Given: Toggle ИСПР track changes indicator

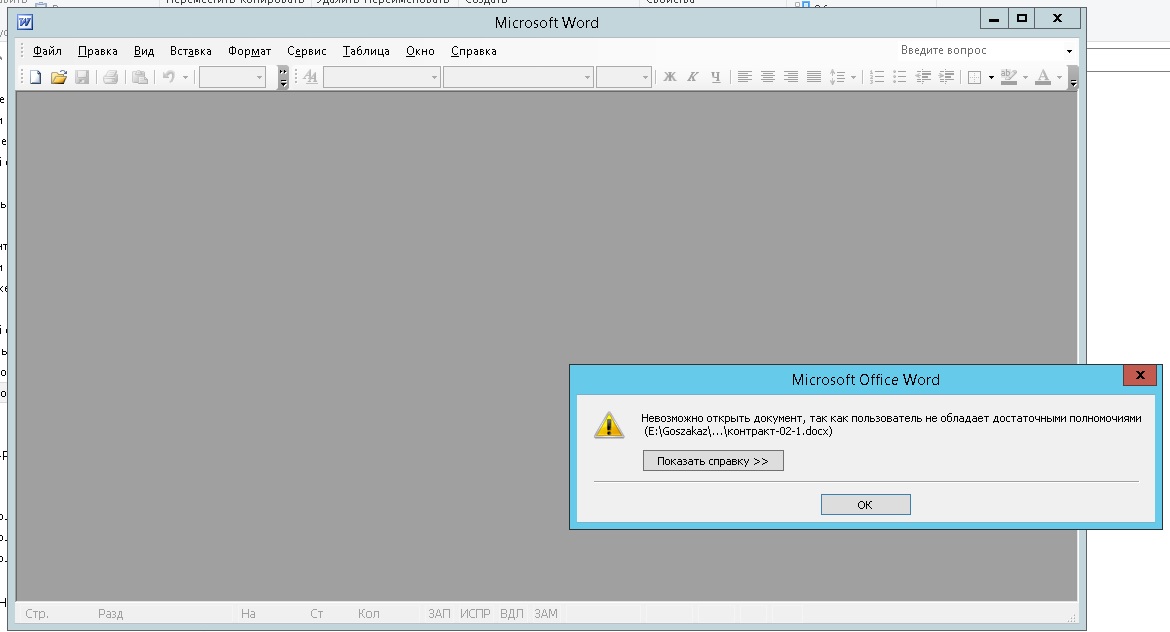Looking at the screenshot, I should click(x=475, y=613).
